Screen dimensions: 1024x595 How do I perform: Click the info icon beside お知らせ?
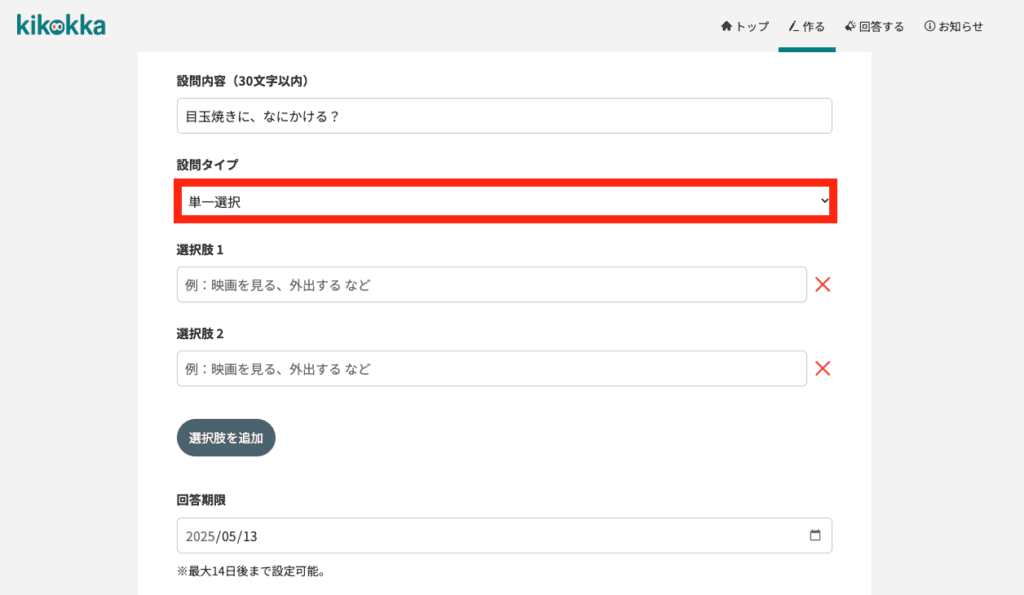[x=929, y=26]
